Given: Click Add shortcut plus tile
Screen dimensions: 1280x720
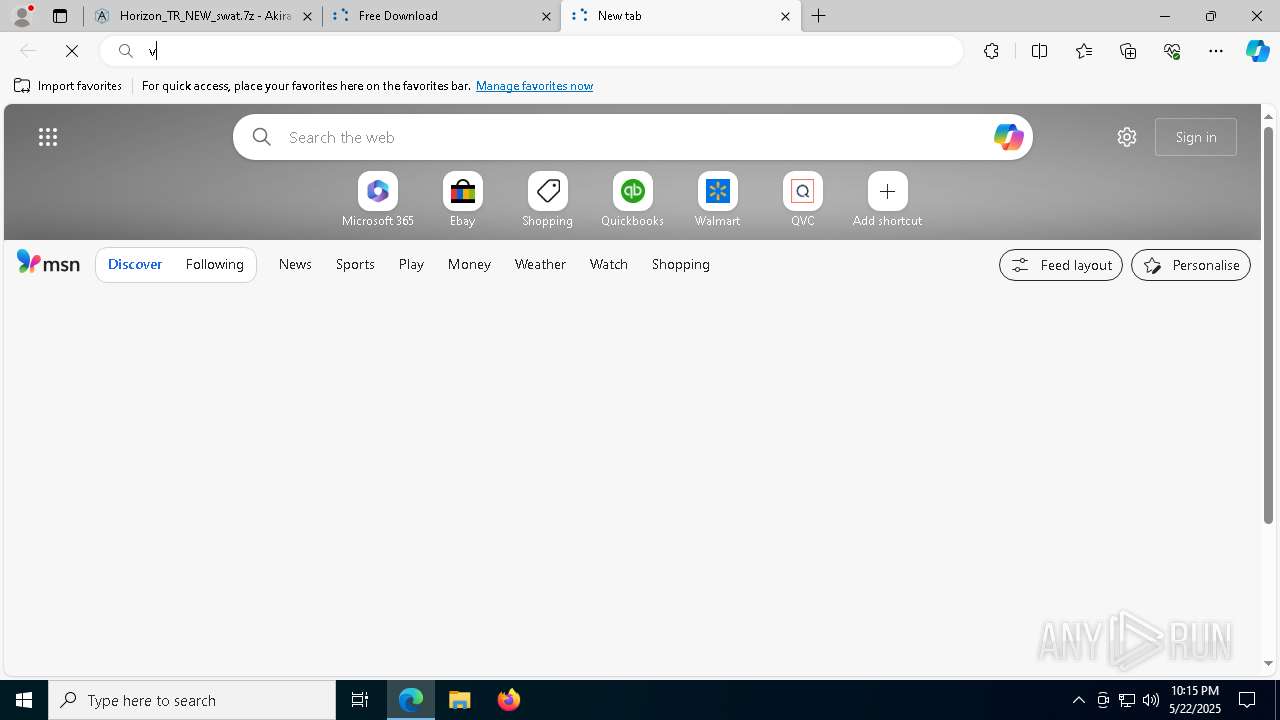Looking at the screenshot, I should [888, 199].
